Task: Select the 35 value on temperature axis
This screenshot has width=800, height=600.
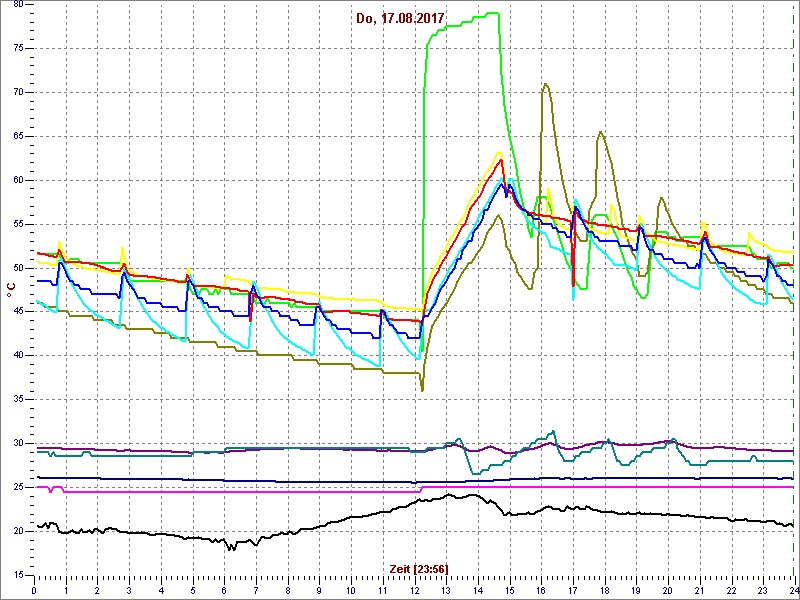Action: point(17,399)
